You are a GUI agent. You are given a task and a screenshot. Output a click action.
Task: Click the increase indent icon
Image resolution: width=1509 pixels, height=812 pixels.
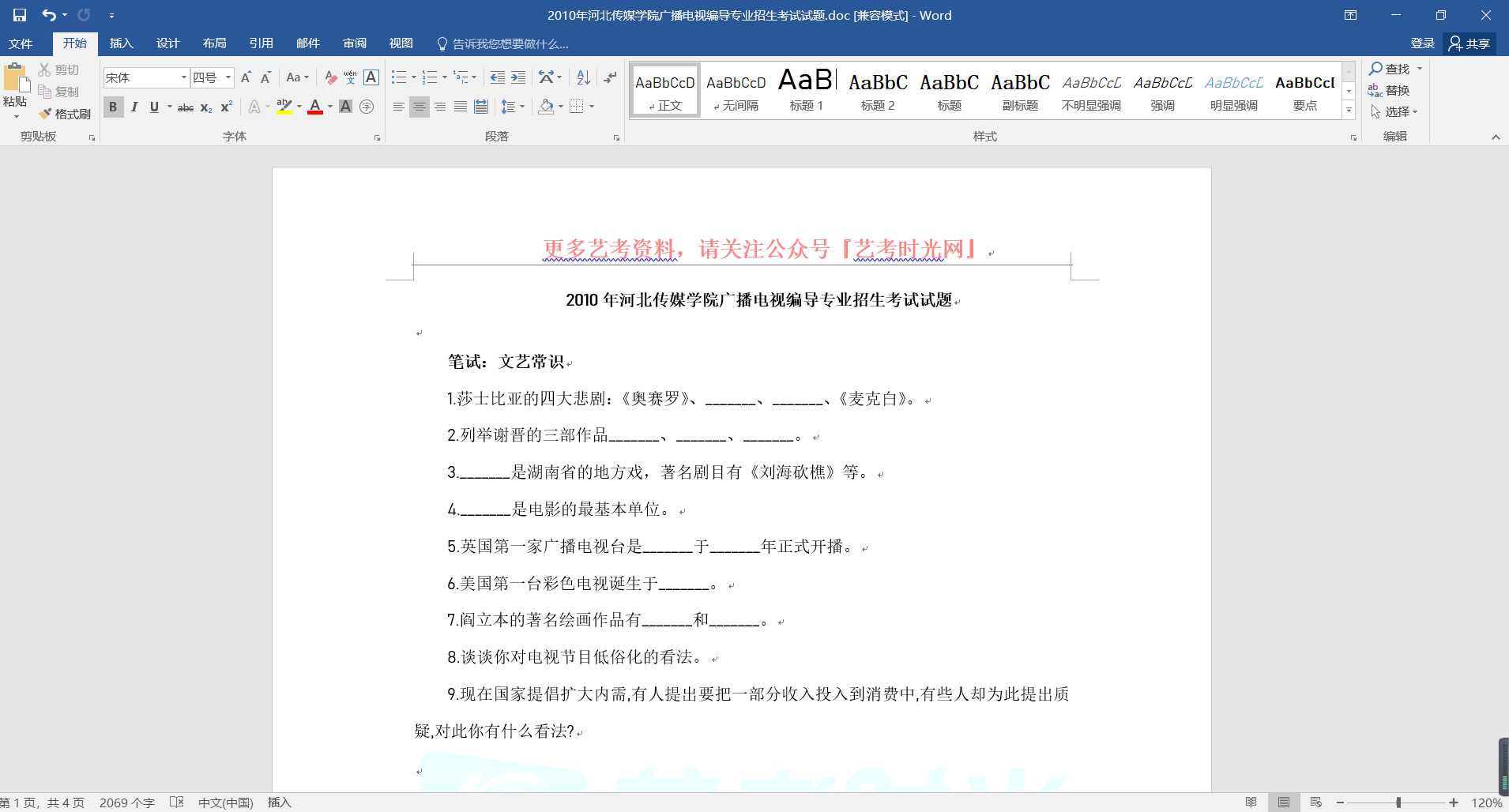(518, 77)
